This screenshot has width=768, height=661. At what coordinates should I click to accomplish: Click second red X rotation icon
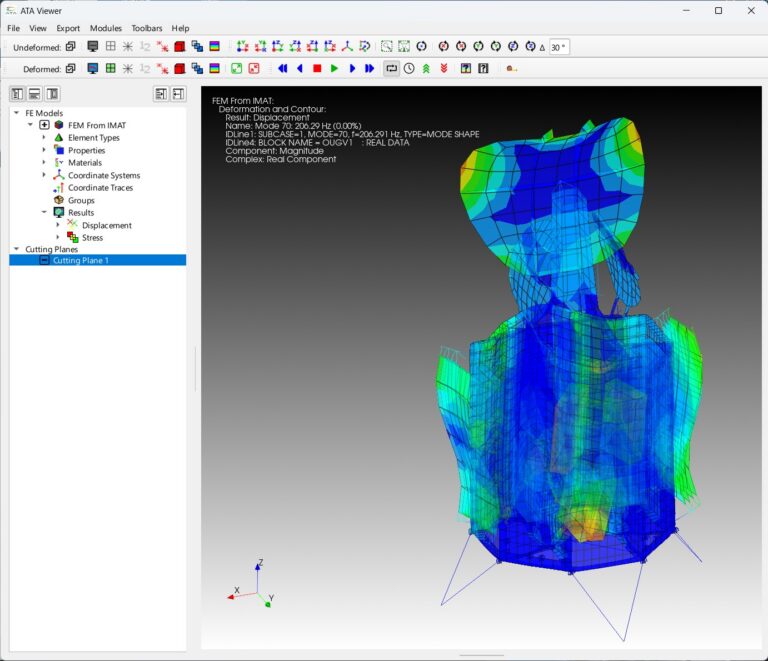pyautogui.click(x=461, y=47)
